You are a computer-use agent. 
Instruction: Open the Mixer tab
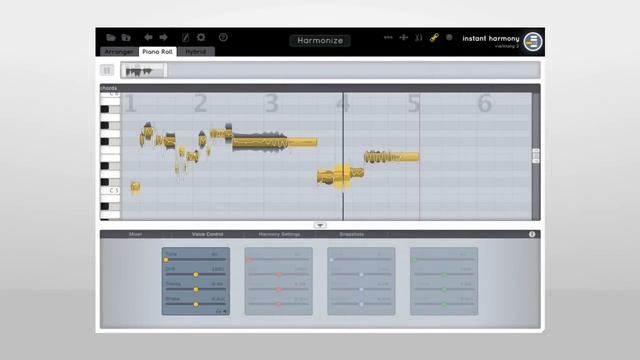(136, 234)
